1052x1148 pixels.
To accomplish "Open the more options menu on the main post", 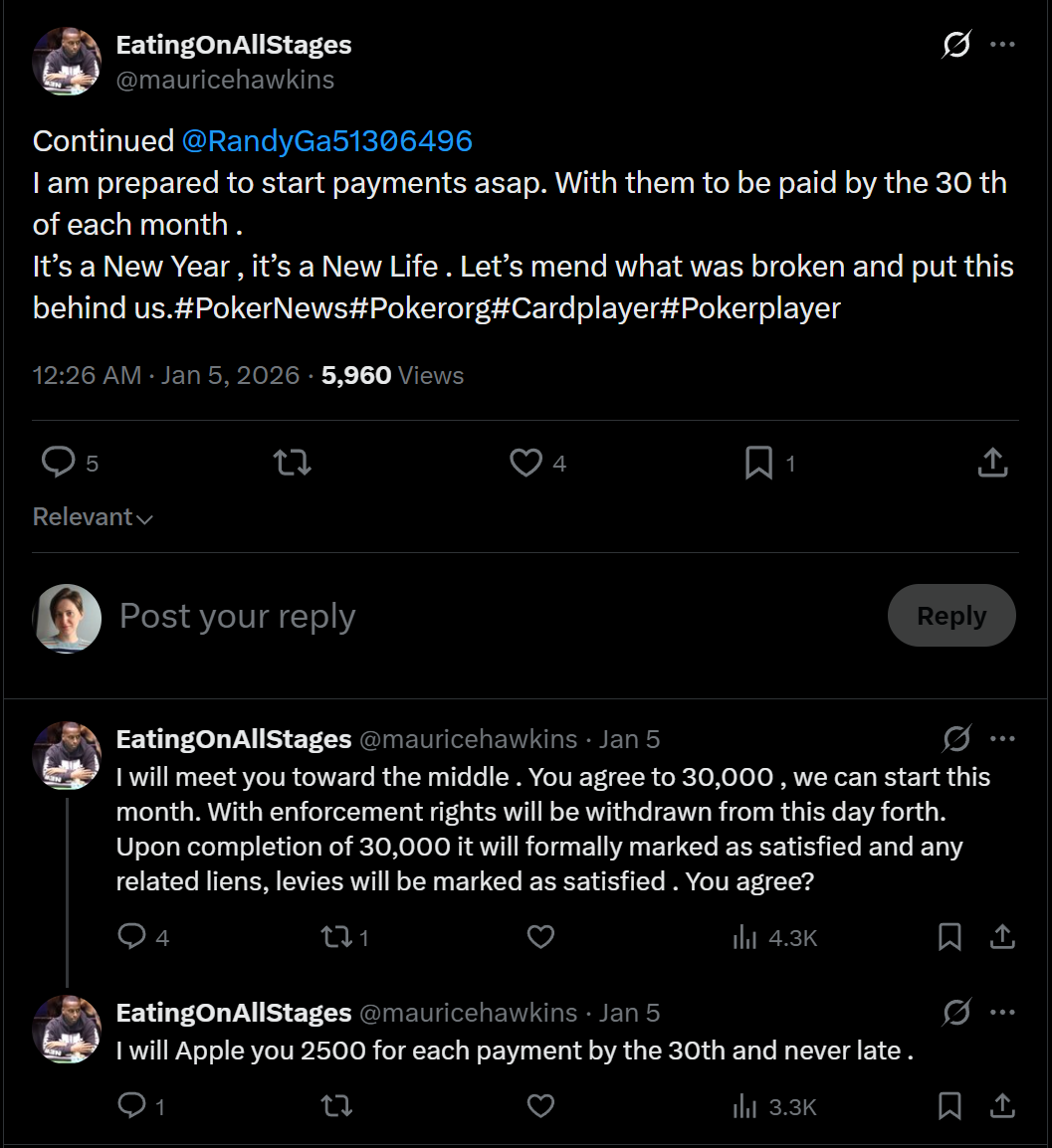I will 1002,45.
